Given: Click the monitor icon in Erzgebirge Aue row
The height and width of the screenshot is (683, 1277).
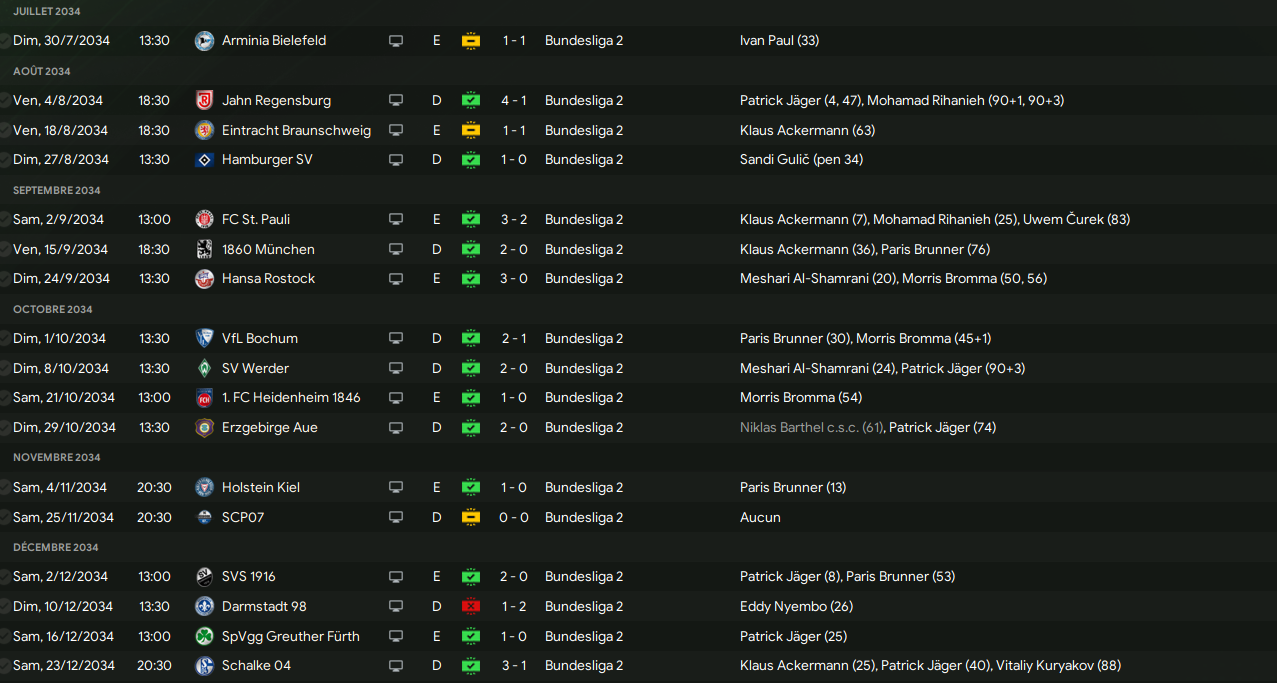Looking at the screenshot, I should click(x=396, y=428).
